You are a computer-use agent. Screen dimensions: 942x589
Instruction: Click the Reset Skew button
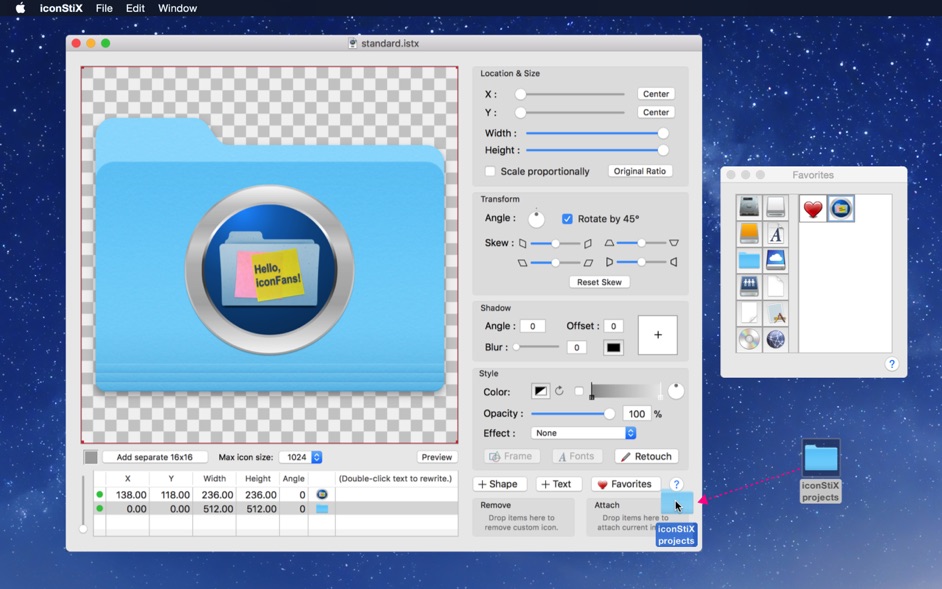tap(599, 282)
